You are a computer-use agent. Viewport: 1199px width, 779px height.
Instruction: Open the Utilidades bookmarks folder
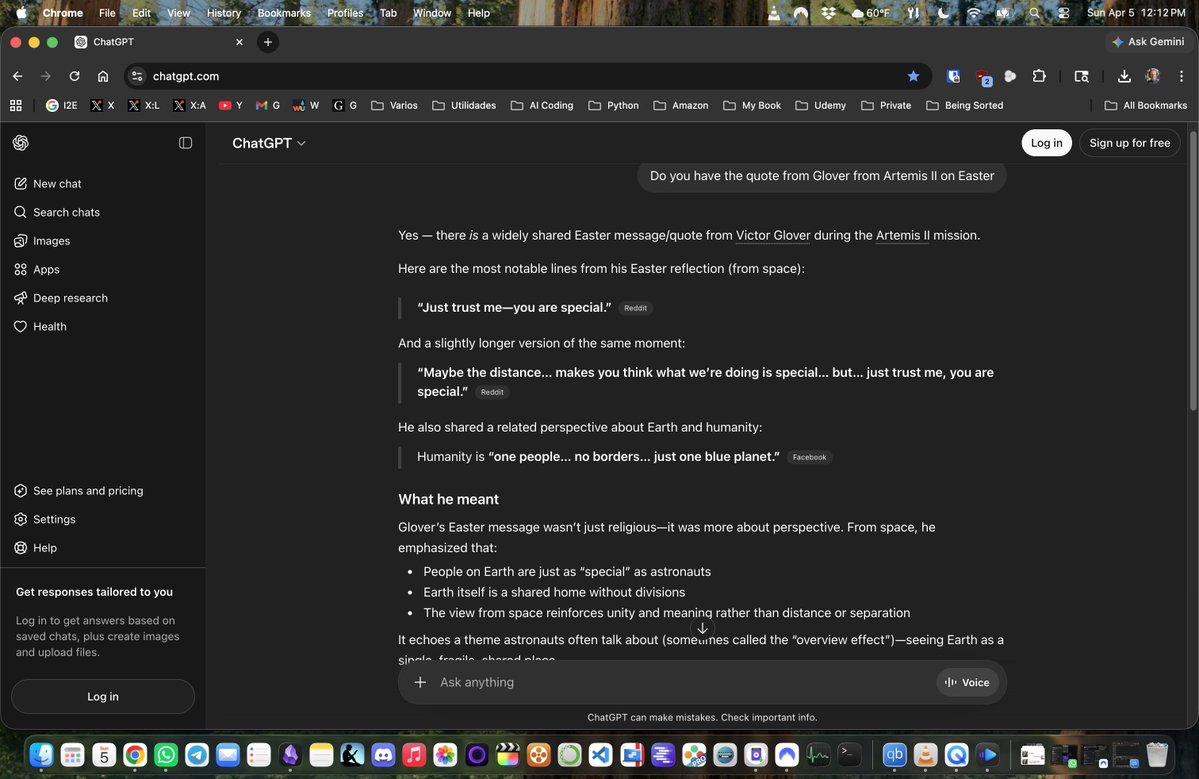tap(464, 105)
